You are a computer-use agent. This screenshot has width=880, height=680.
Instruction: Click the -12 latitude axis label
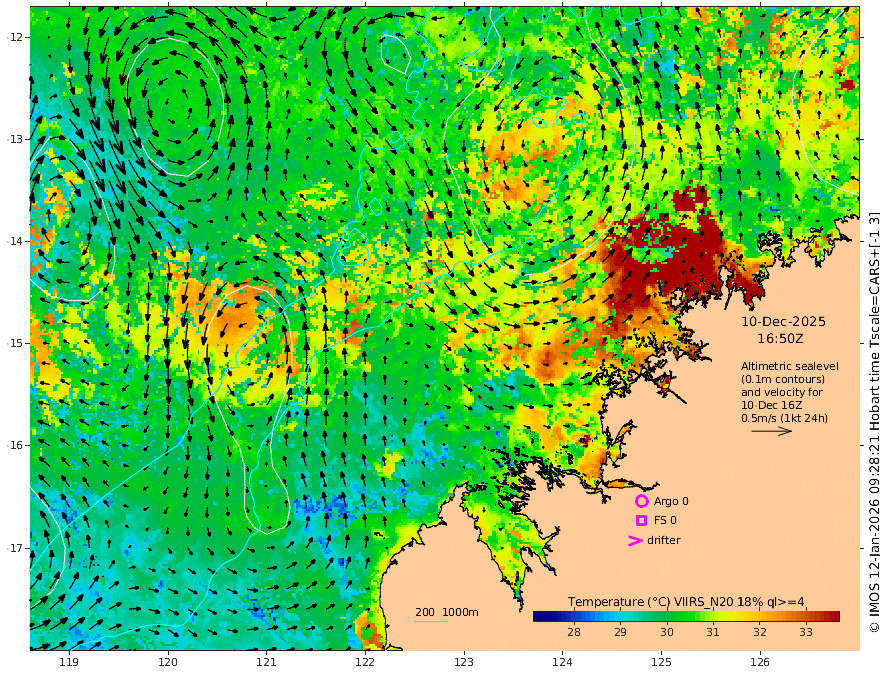tap(15, 37)
